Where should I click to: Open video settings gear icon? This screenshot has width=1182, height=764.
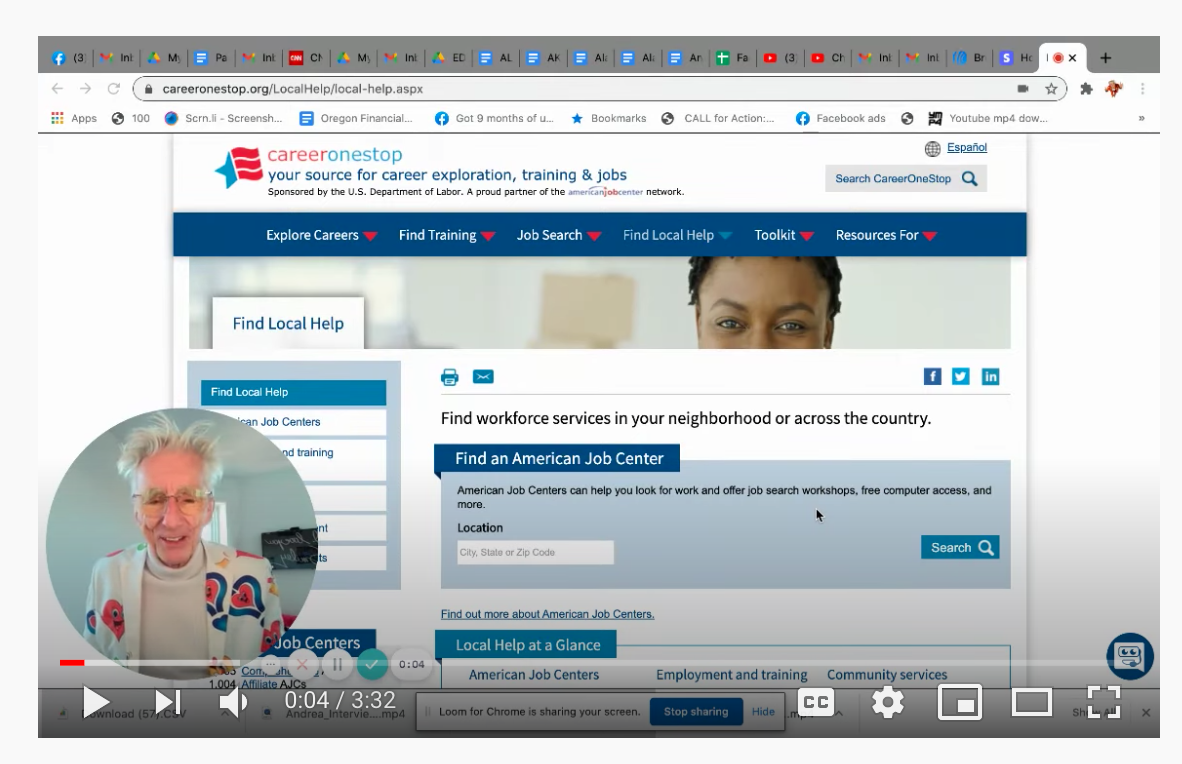(x=887, y=702)
